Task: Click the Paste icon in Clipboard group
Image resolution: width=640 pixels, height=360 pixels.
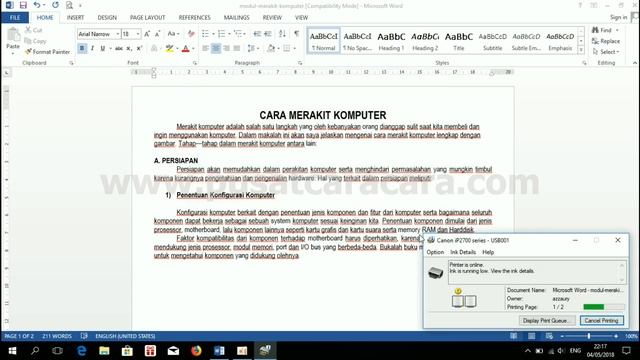Action: tap(13, 36)
